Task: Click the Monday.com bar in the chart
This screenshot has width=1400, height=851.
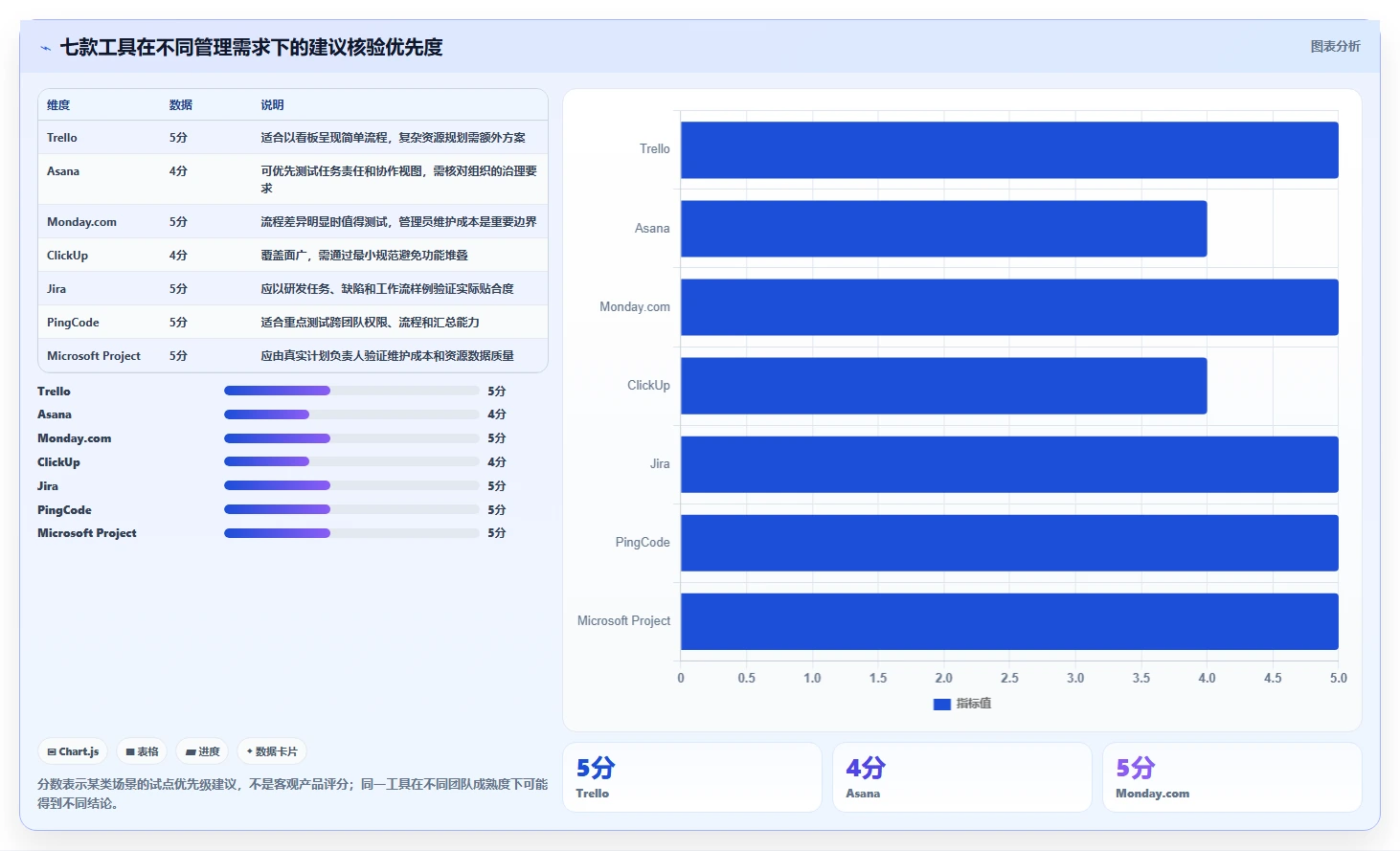Action: tap(1009, 307)
